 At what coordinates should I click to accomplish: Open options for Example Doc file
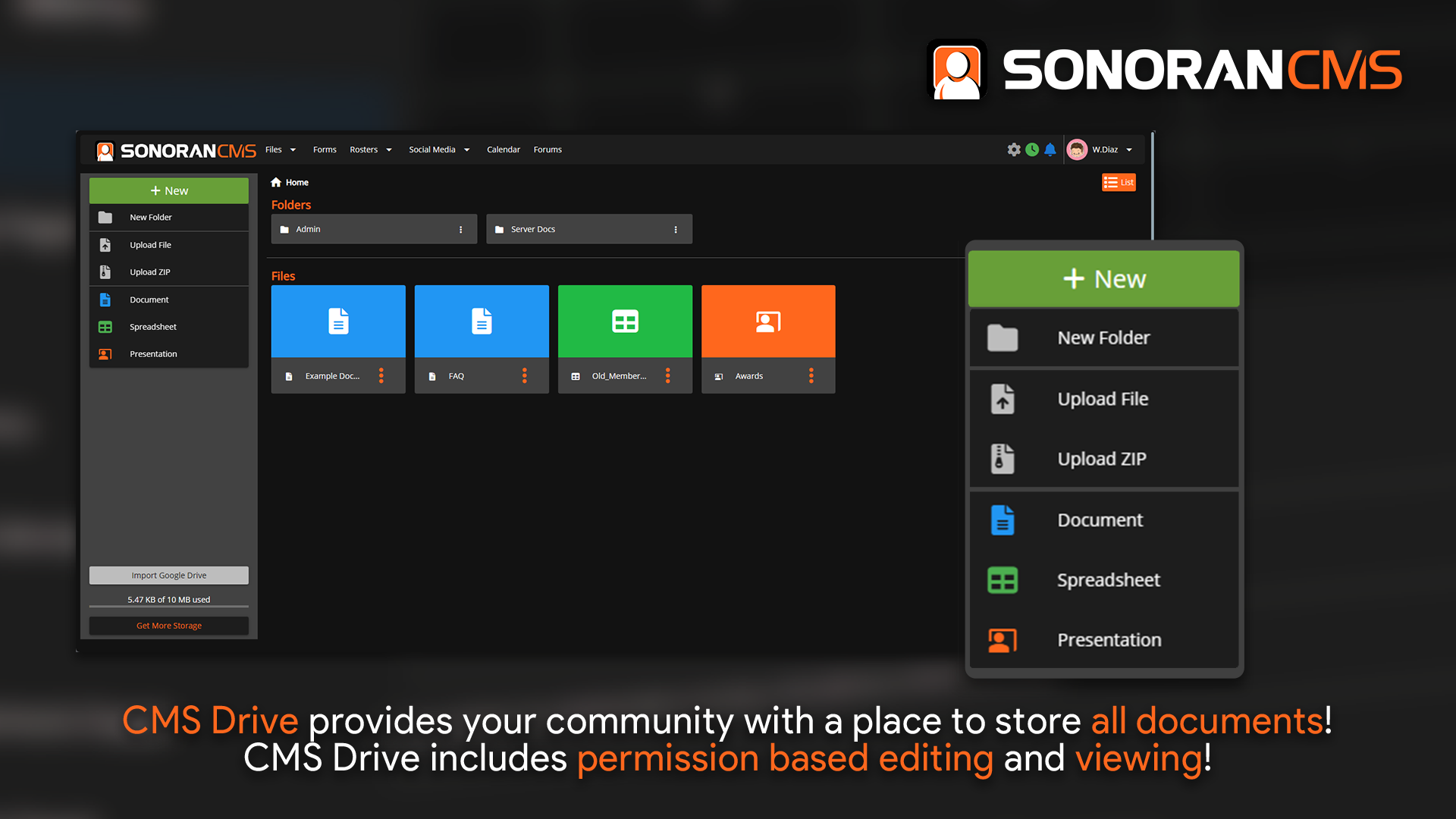coord(381,375)
